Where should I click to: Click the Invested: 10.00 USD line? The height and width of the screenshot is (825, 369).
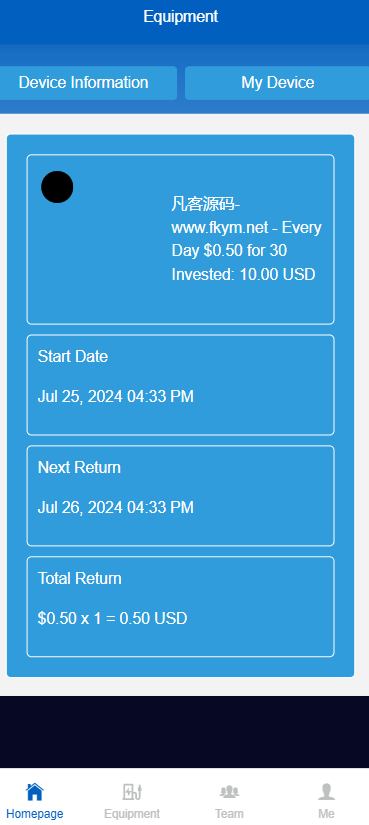(x=243, y=274)
